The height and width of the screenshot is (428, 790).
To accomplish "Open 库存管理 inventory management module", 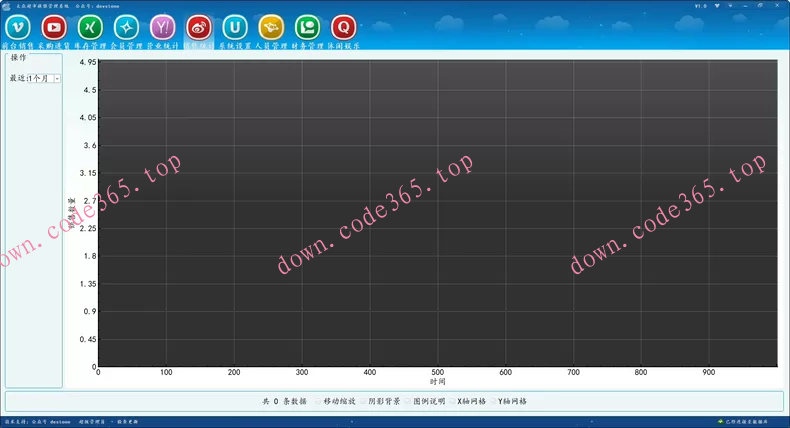I will point(90,27).
